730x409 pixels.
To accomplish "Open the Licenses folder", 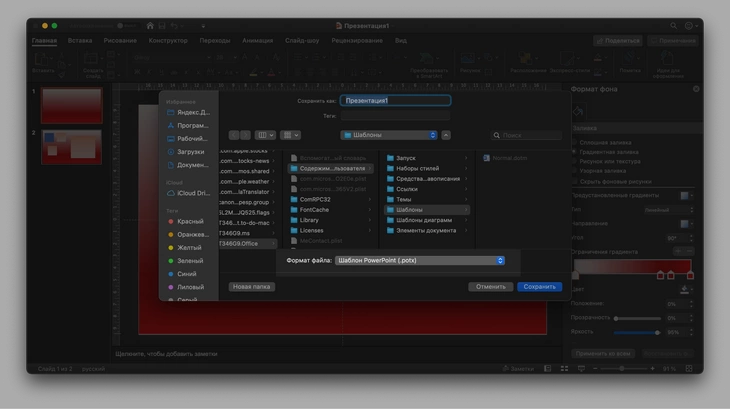I will 331,230.
